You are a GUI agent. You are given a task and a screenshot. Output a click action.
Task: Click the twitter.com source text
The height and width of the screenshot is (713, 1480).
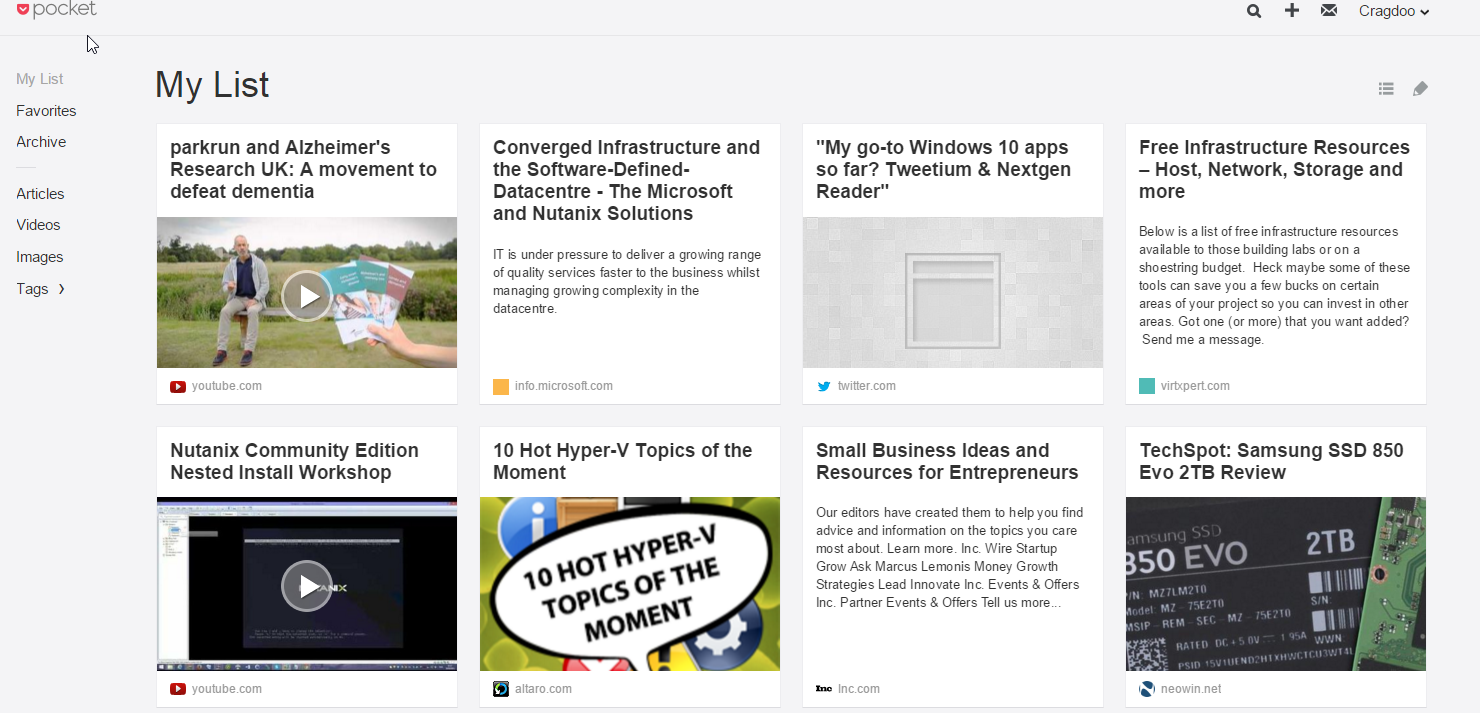click(867, 386)
